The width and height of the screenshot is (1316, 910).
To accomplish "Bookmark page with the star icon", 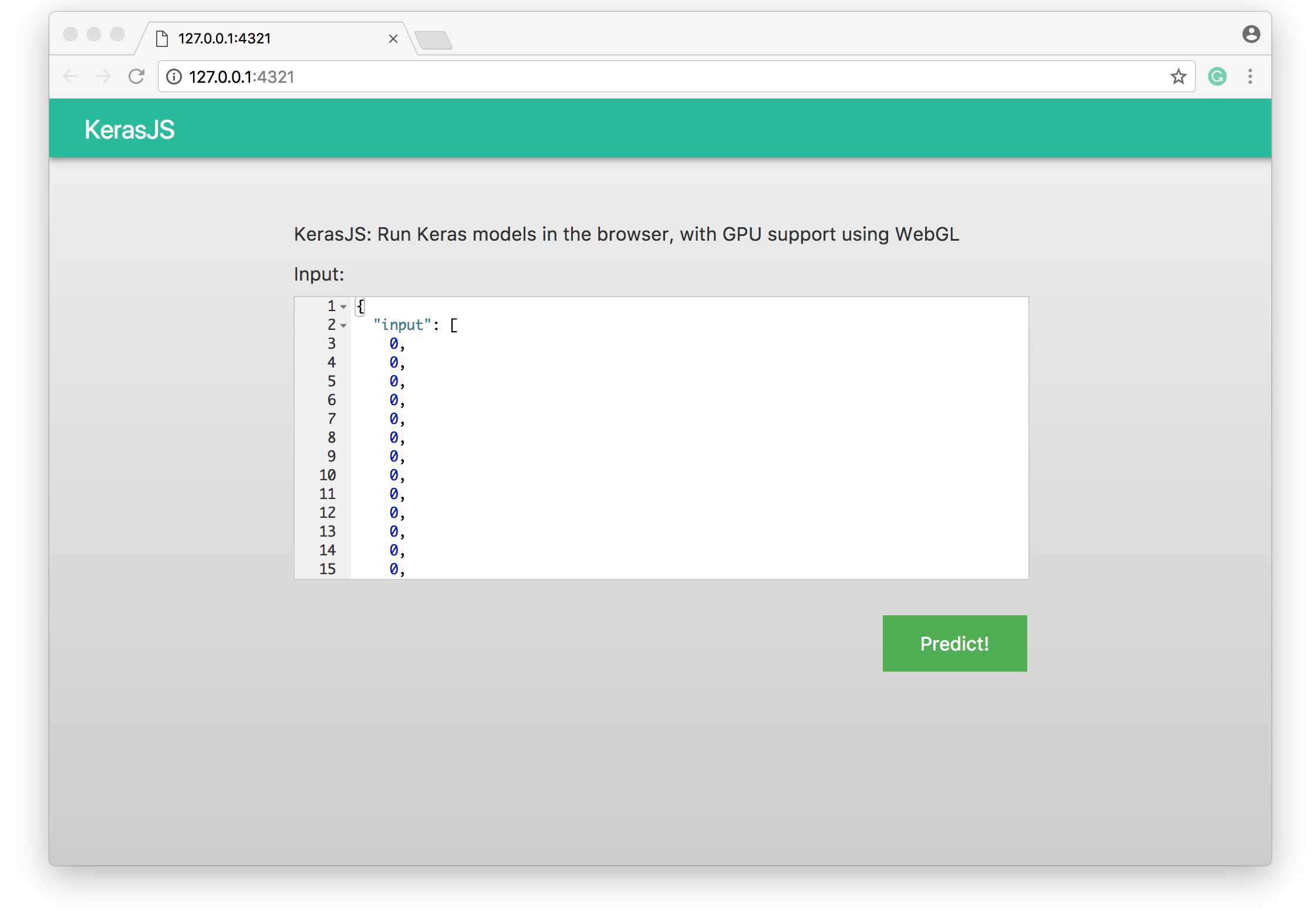I will pyautogui.click(x=1178, y=77).
